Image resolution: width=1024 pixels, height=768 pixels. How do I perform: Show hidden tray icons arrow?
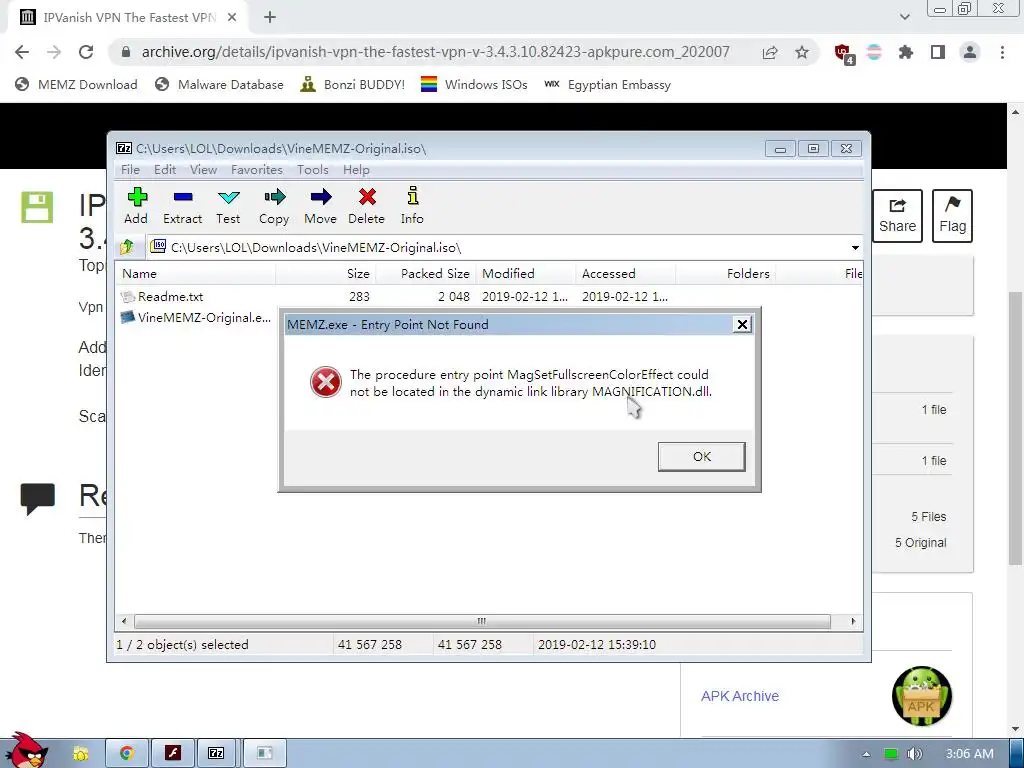[866, 754]
